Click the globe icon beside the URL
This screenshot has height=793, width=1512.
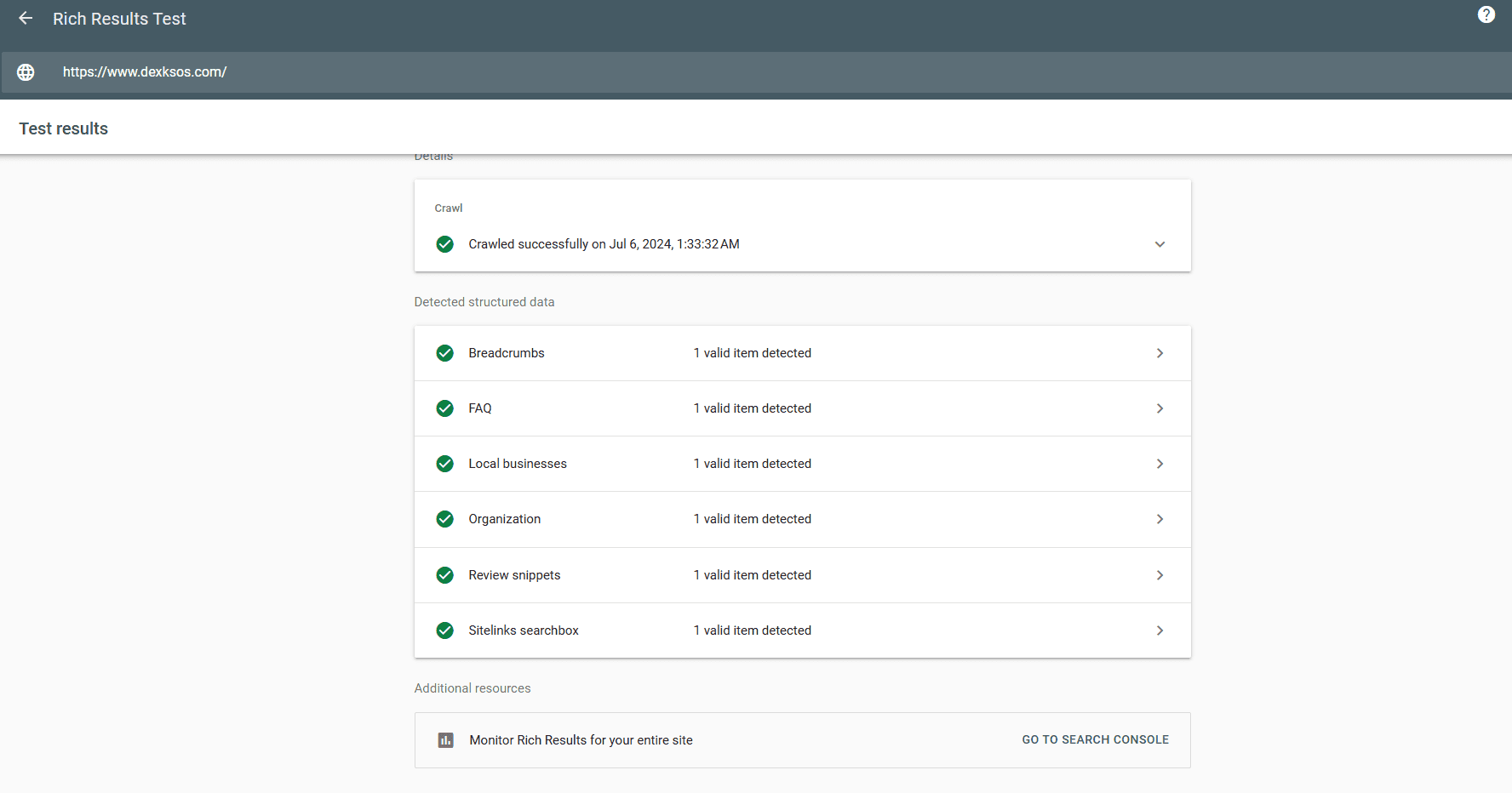pyautogui.click(x=26, y=72)
